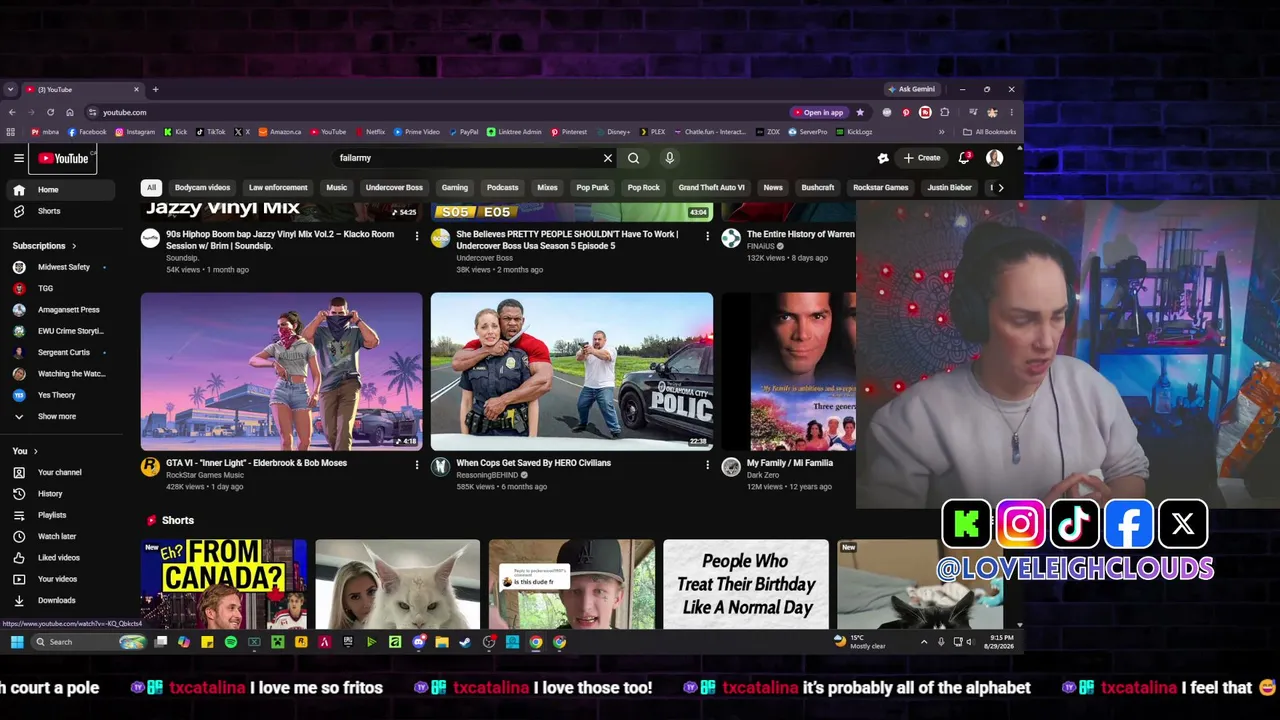Filter by Law enforcement chip
Viewport: 1280px width, 720px height.
(278, 188)
